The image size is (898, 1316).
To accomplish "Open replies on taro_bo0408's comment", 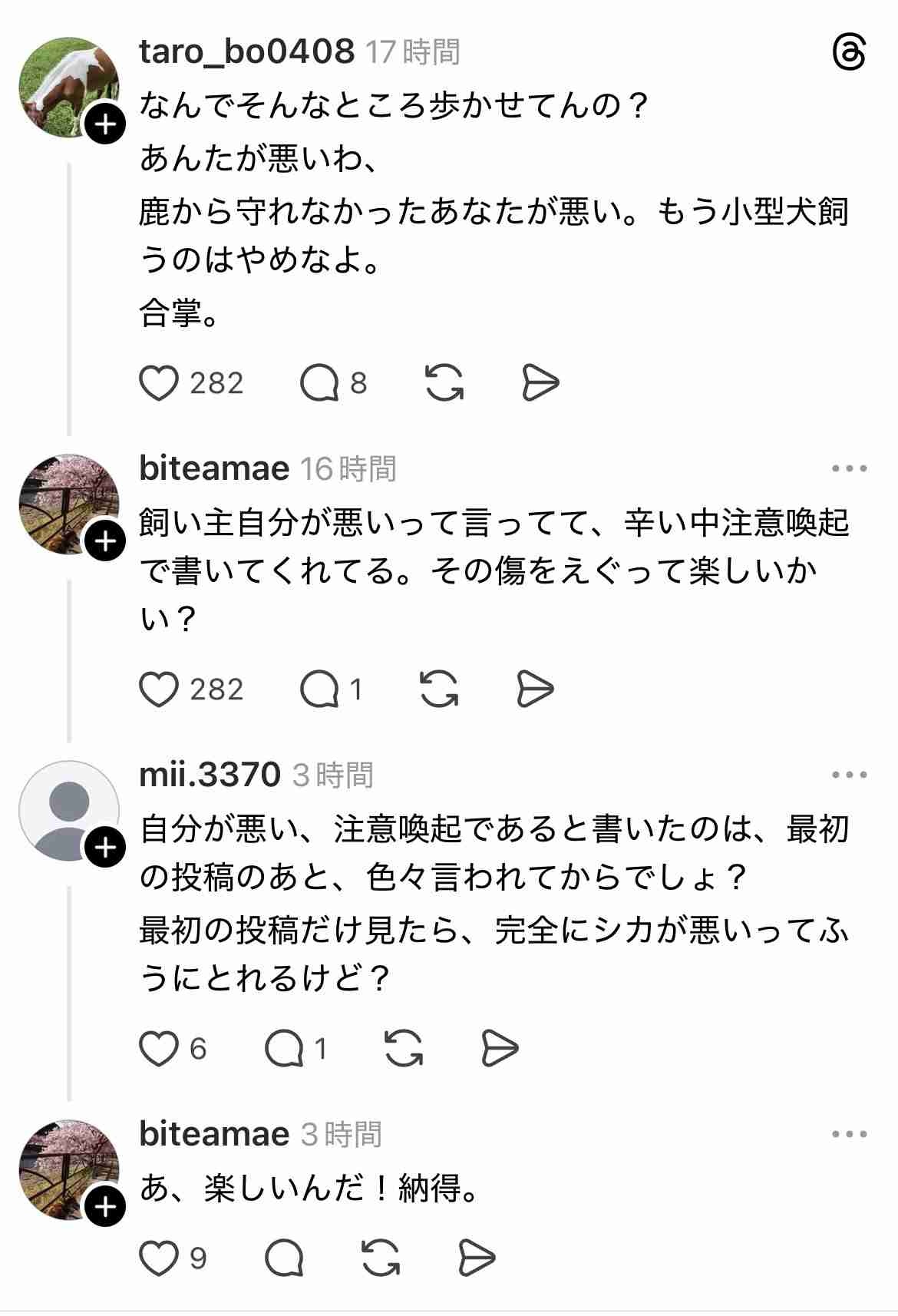I will pos(320,383).
